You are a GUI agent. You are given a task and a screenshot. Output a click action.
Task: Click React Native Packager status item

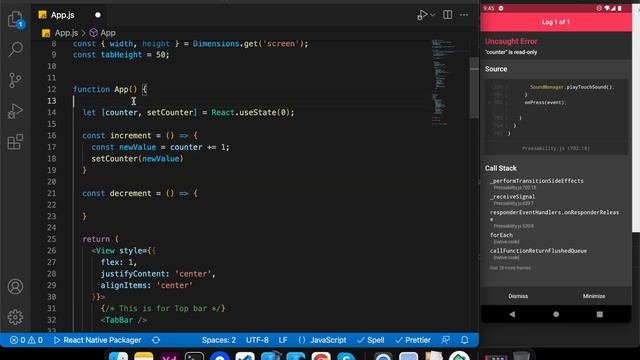click(98, 340)
